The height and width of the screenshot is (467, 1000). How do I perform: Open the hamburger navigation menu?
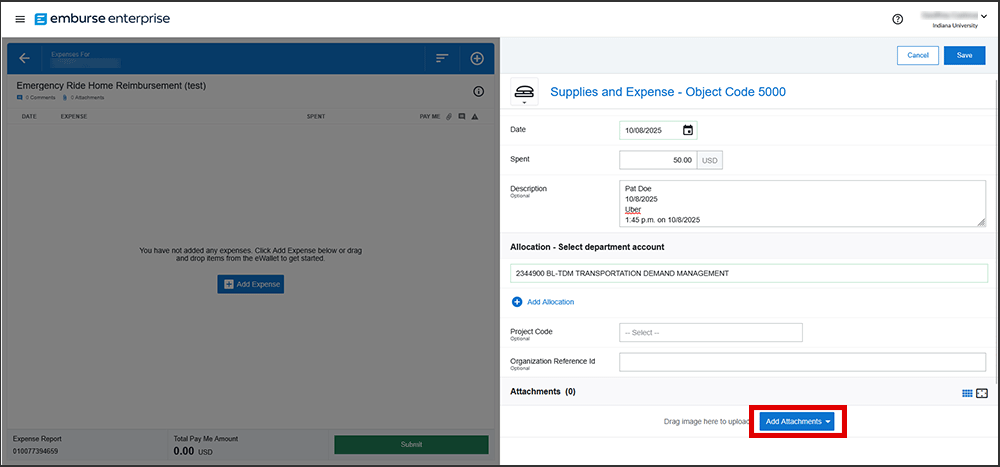click(20, 19)
